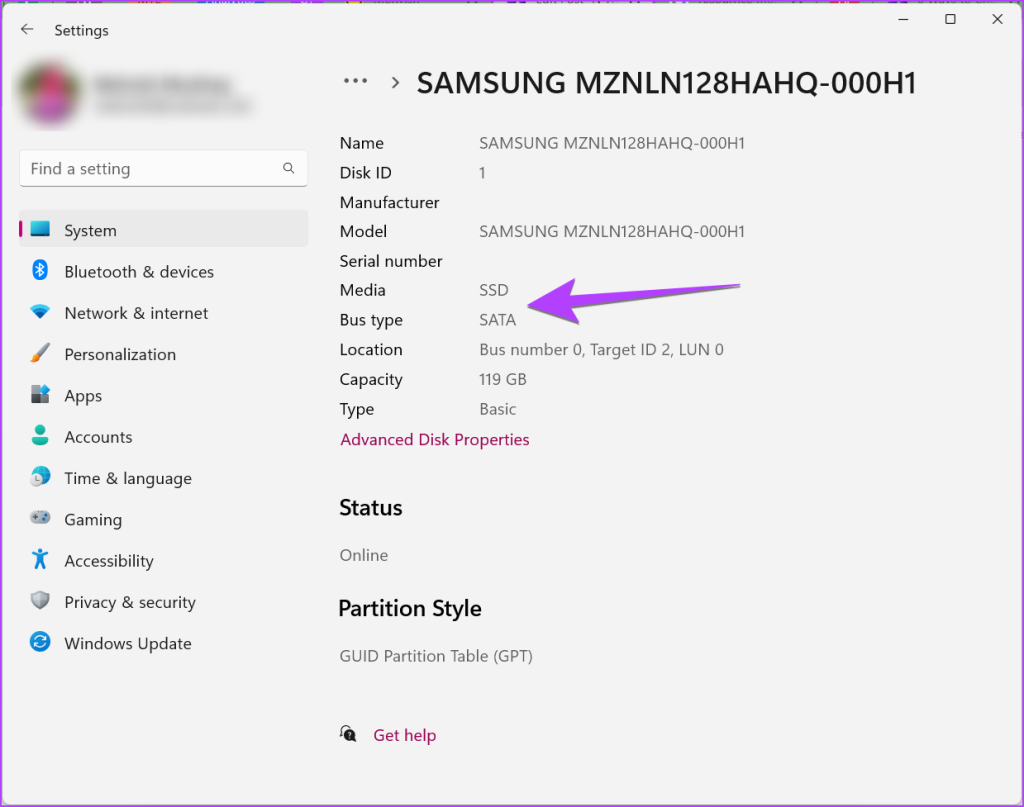Click GUID Partition Table (GPT) text
The width and height of the screenshot is (1024, 807).
point(436,656)
